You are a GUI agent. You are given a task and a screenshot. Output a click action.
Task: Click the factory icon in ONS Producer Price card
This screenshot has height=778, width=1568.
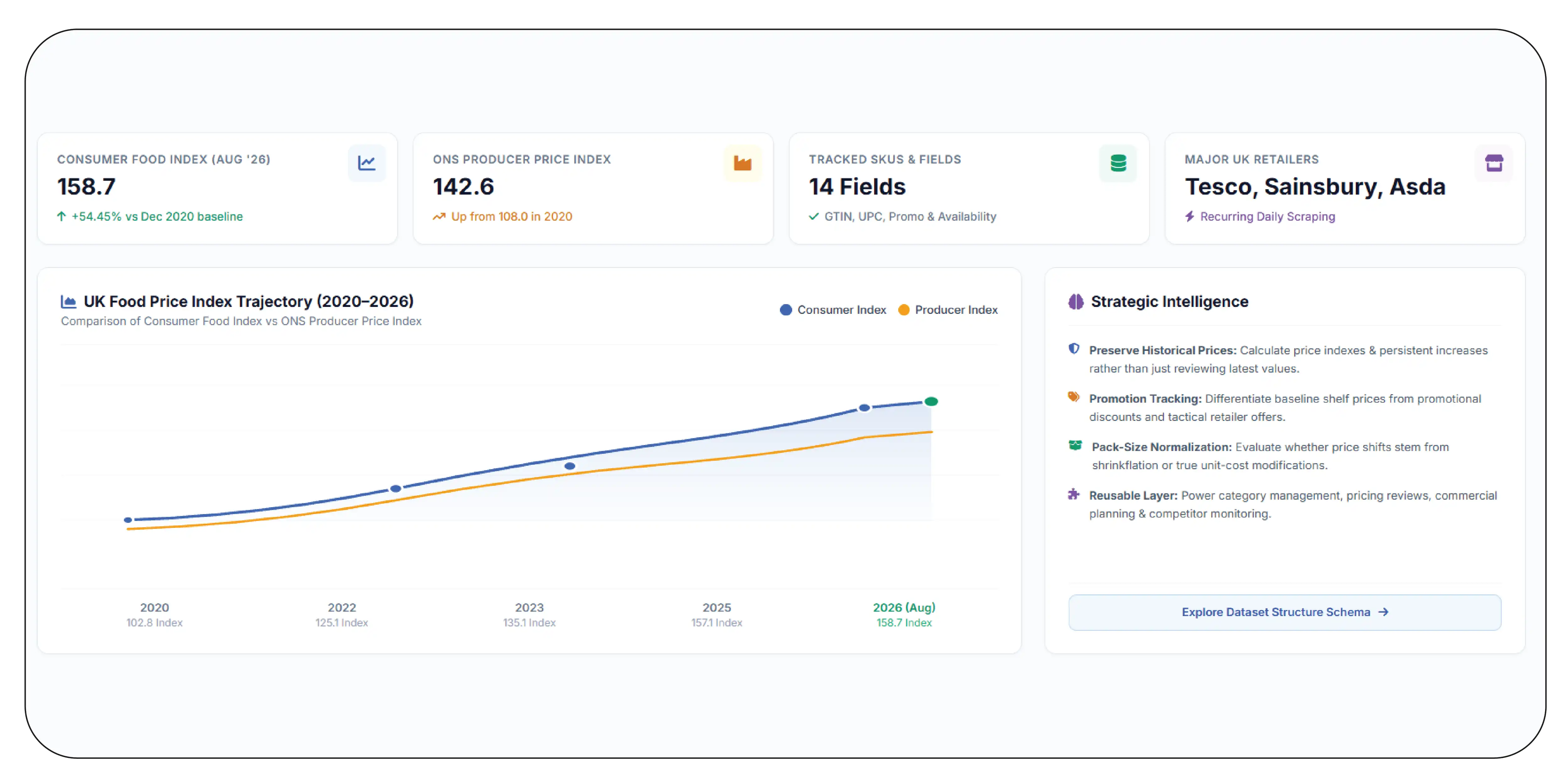point(742,163)
